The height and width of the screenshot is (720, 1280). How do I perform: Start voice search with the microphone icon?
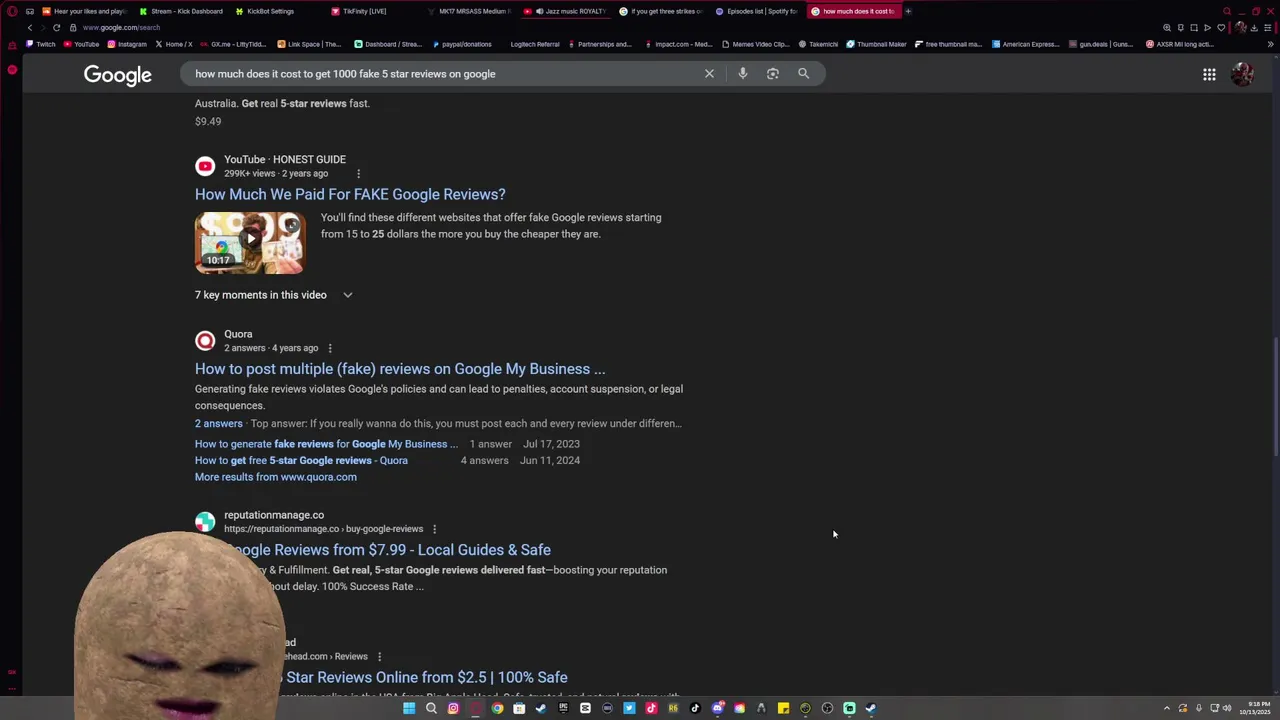[742, 73]
